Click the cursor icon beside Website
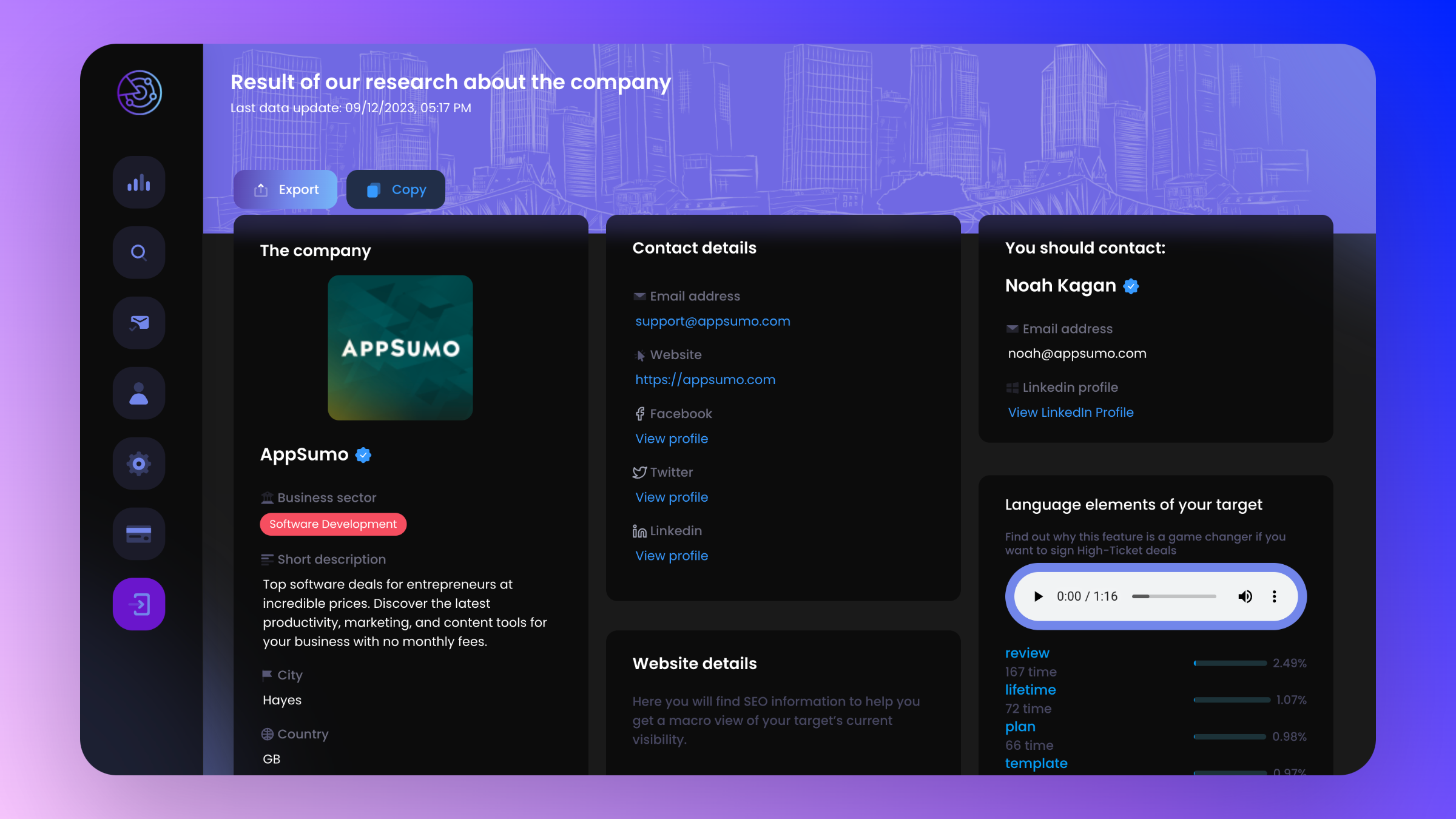Viewport: 1456px width, 819px height. (x=640, y=356)
